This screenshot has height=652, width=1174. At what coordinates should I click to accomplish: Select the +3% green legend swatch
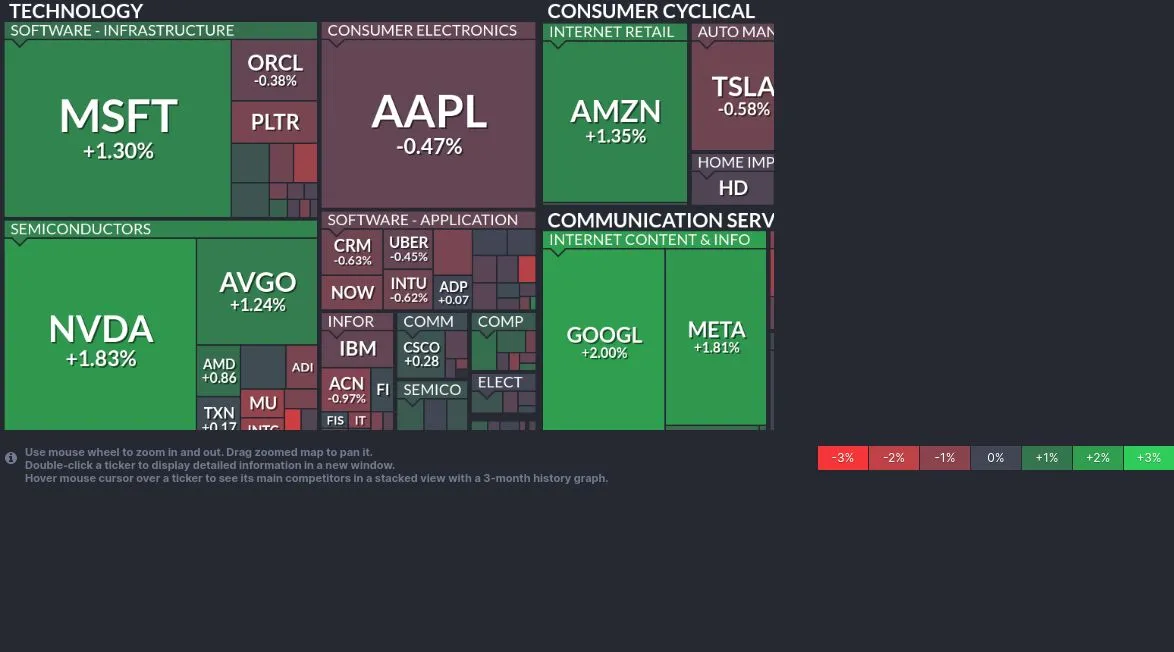[x=1148, y=458]
